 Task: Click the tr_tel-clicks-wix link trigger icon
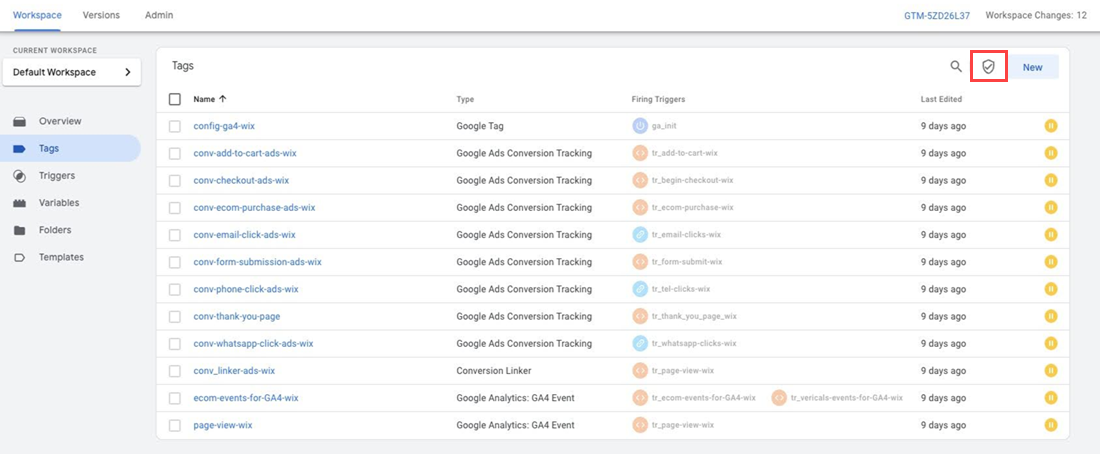point(639,289)
